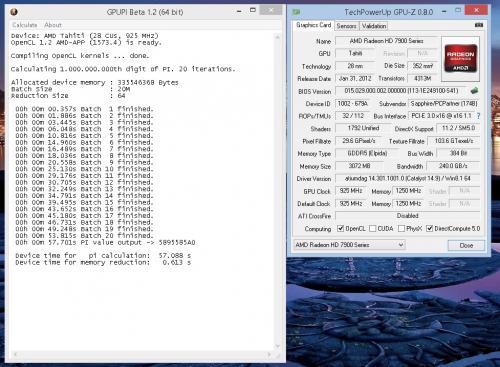This screenshot has width=500, height=367.
Task: Switch to the Graphics Card tab
Action: tap(313, 25)
